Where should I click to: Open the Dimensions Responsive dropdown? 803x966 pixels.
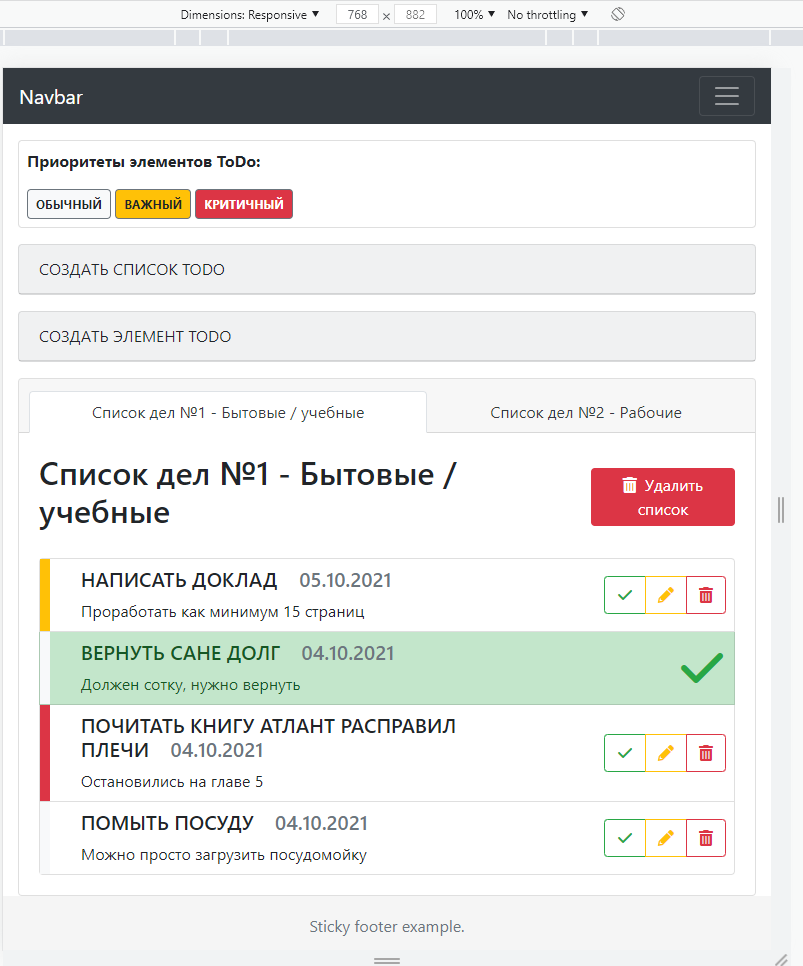tap(247, 14)
